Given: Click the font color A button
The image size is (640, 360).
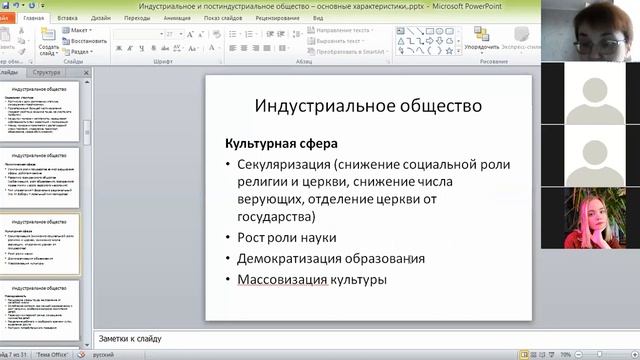Looking at the screenshot, I should [x=211, y=48].
